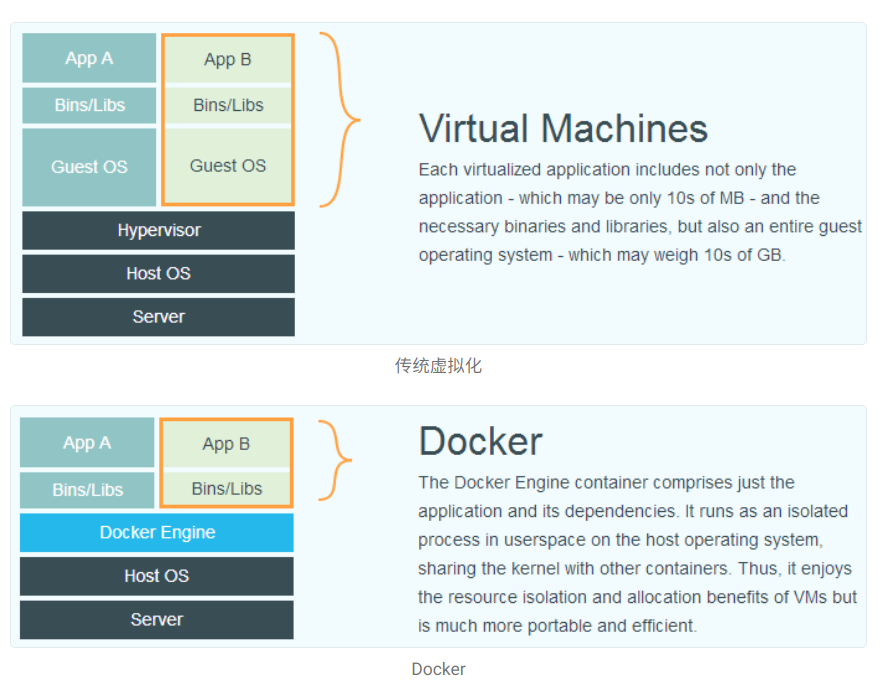The image size is (884, 695).
Task: Select App A in the Docker diagram
Action: (87, 443)
